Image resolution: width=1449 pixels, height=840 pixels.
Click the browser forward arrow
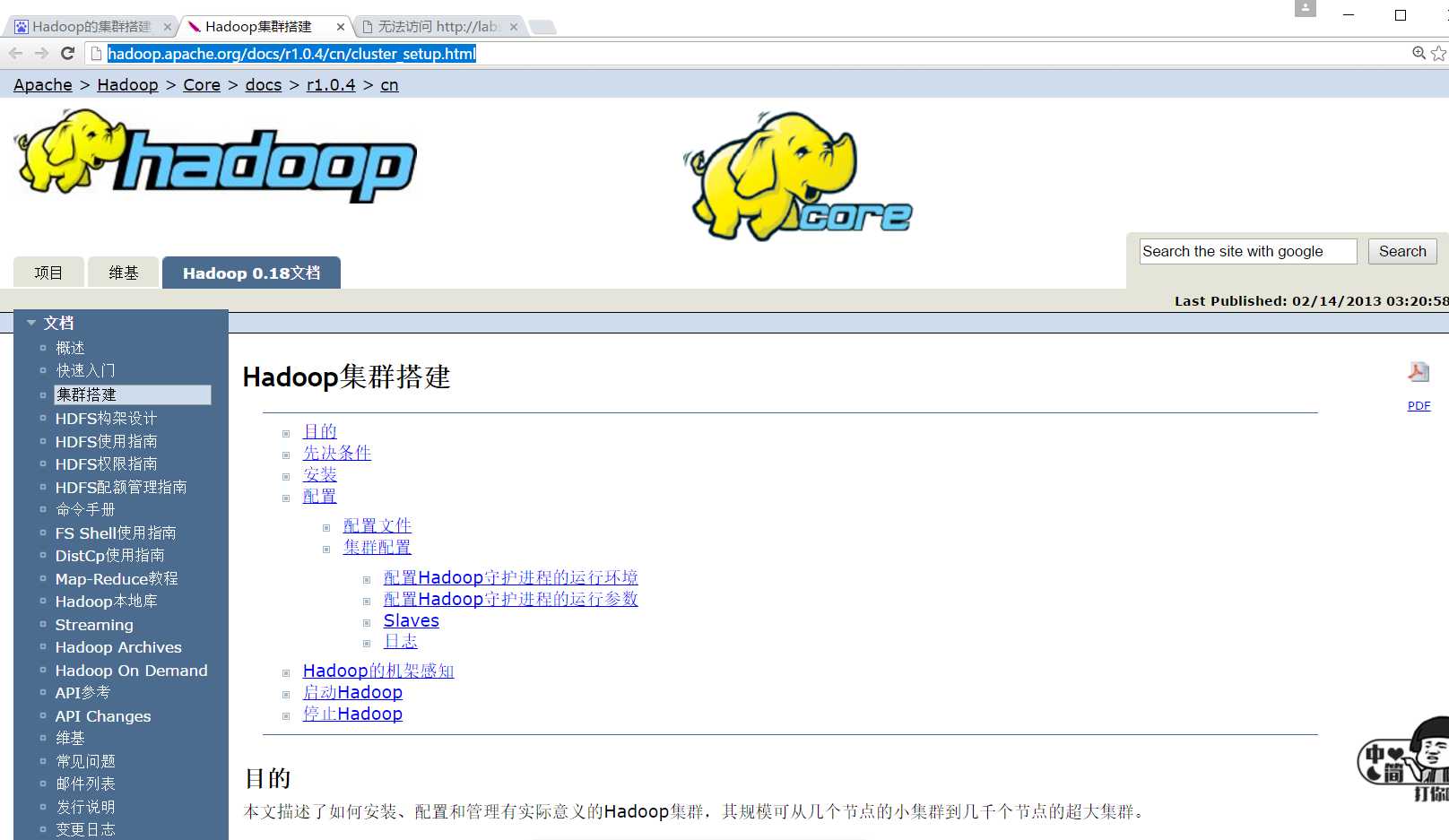[41, 54]
